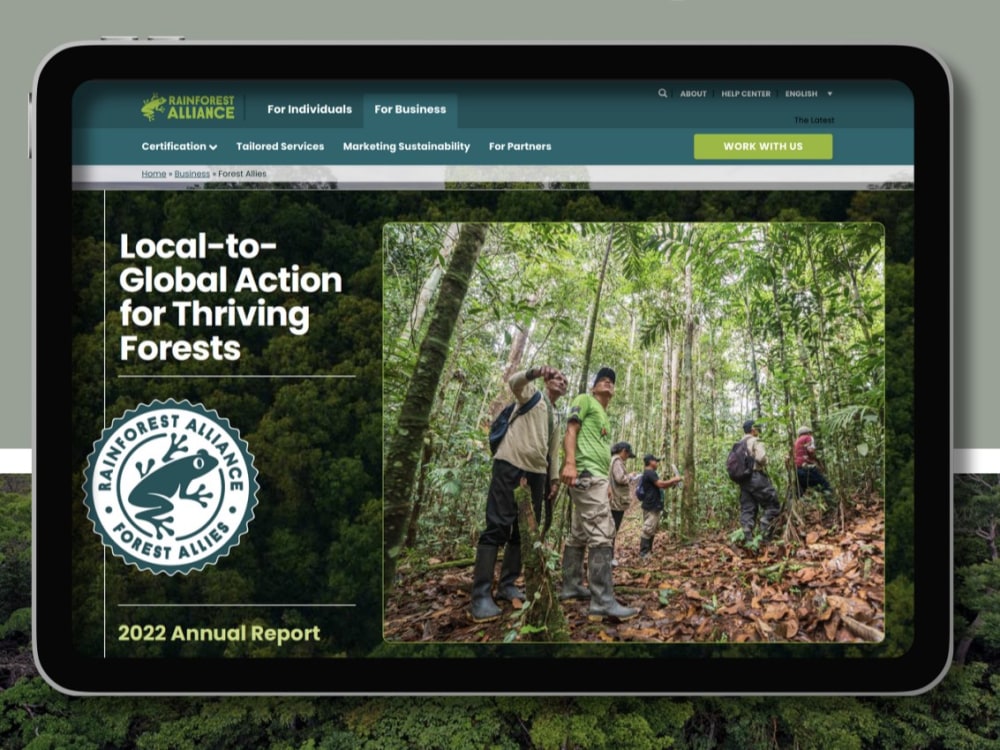Open Tailored Services menu item

280,146
